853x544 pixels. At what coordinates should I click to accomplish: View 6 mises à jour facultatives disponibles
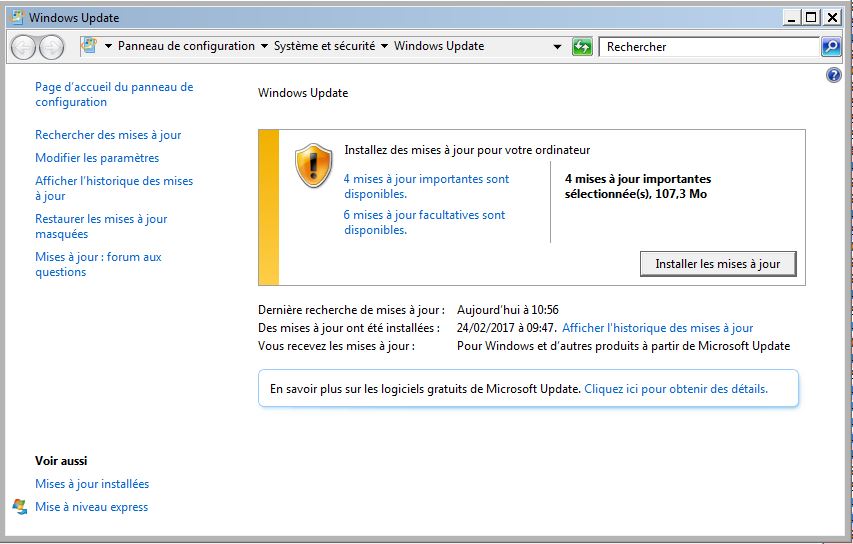(x=424, y=222)
